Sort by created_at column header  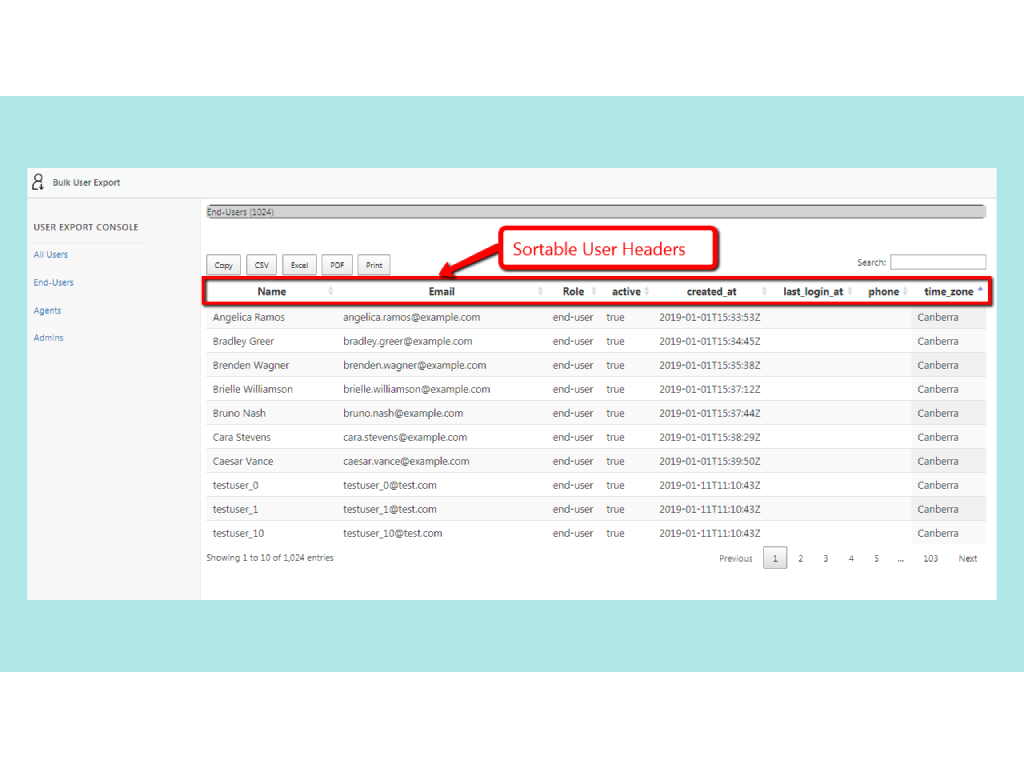[711, 292]
